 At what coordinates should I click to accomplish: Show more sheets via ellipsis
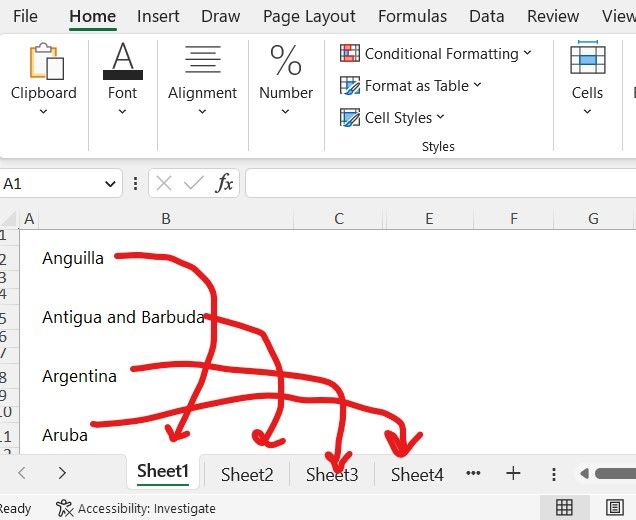click(473, 473)
